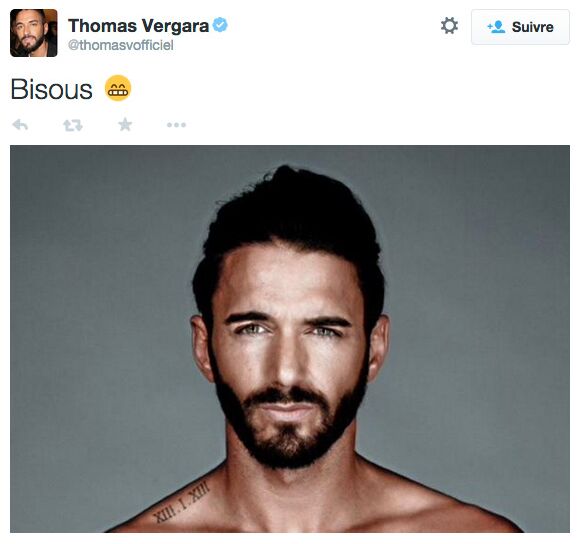Click the roman numeral tattoo in photo

182,501
